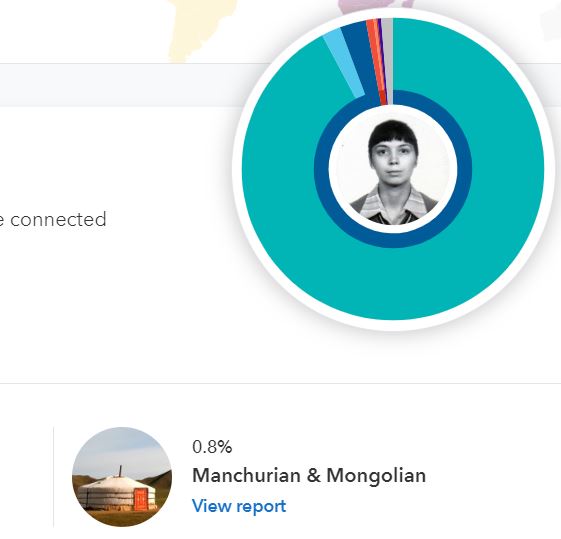561x539 pixels.
Task: Choose the dark blue outer wedge
Action: pos(360,57)
